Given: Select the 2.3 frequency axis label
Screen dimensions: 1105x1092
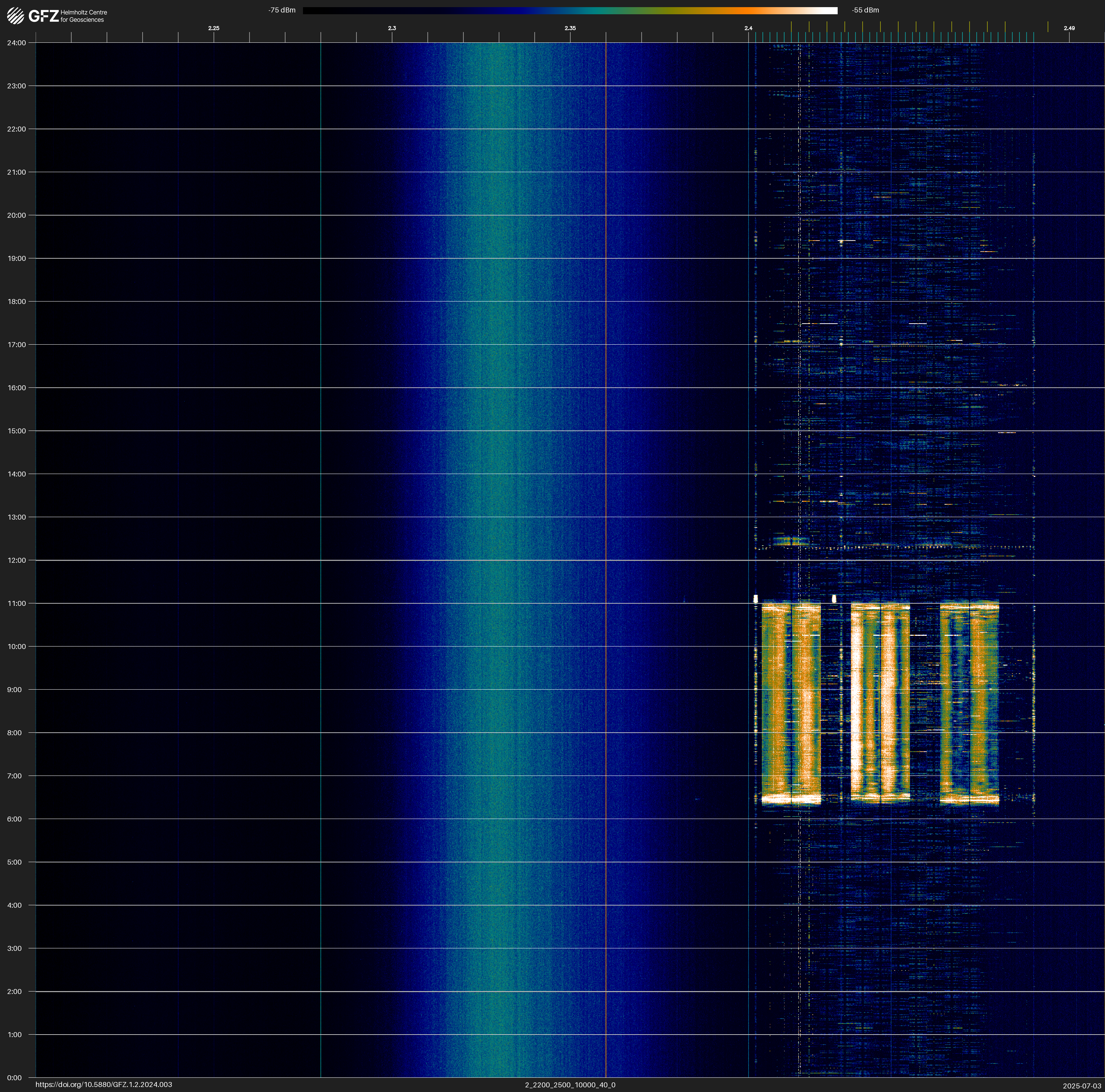Looking at the screenshot, I should pos(392,28).
